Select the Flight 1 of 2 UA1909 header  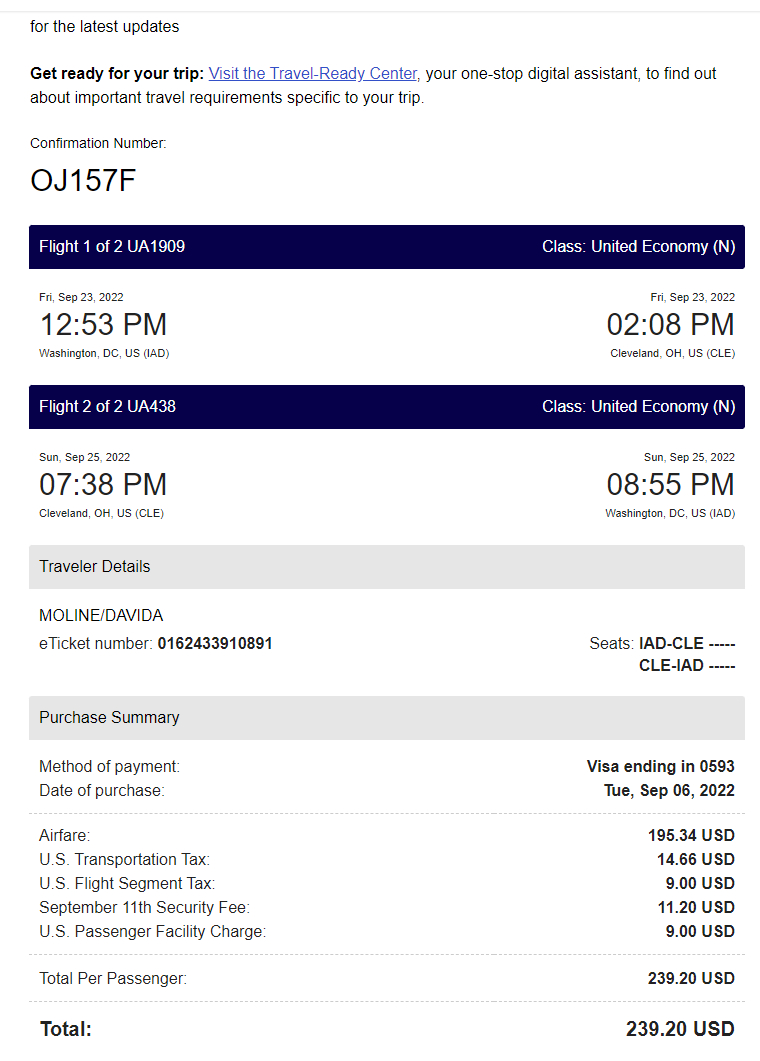[112, 247]
